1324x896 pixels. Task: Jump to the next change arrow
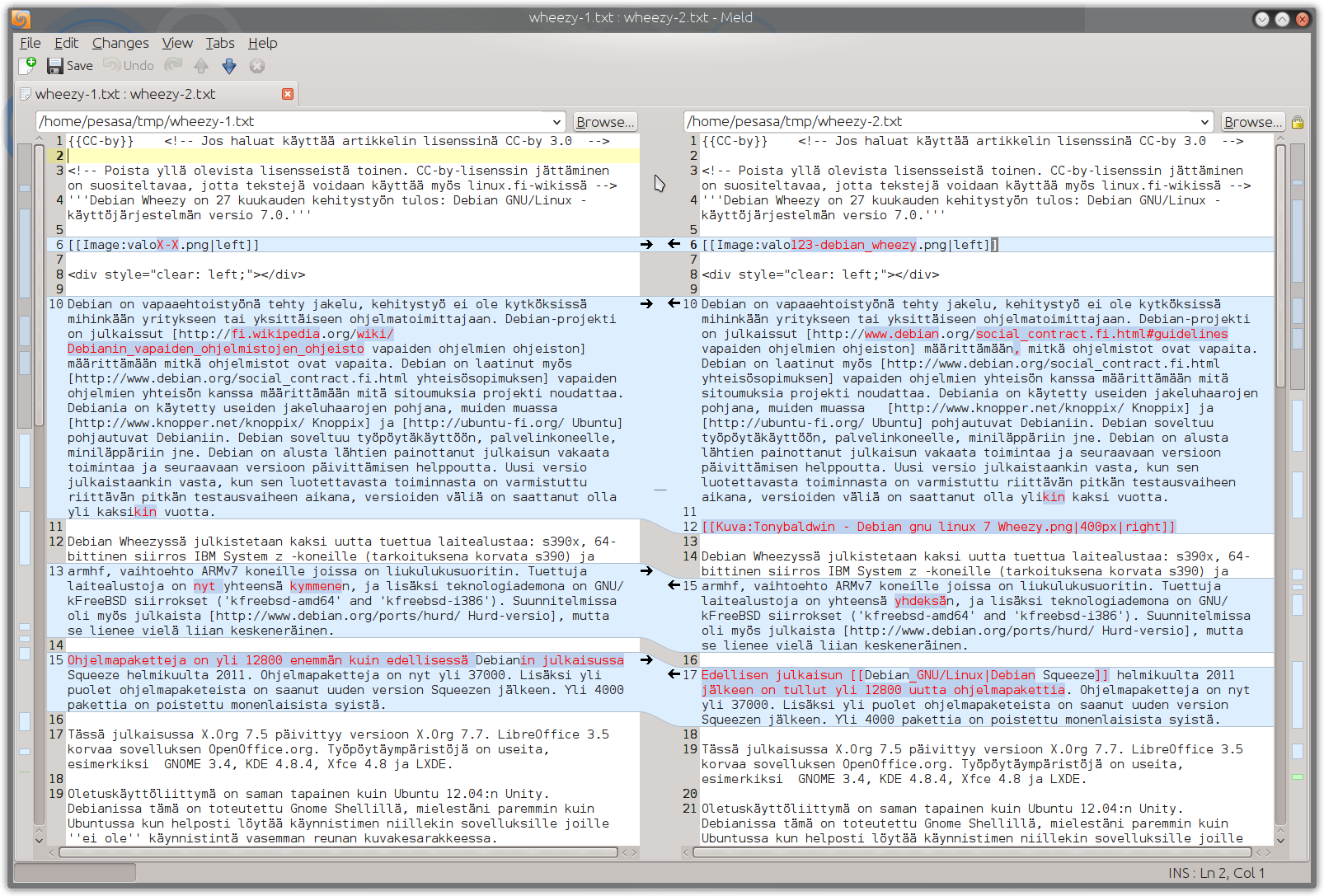pyautogui.click(x=229, y=66)
